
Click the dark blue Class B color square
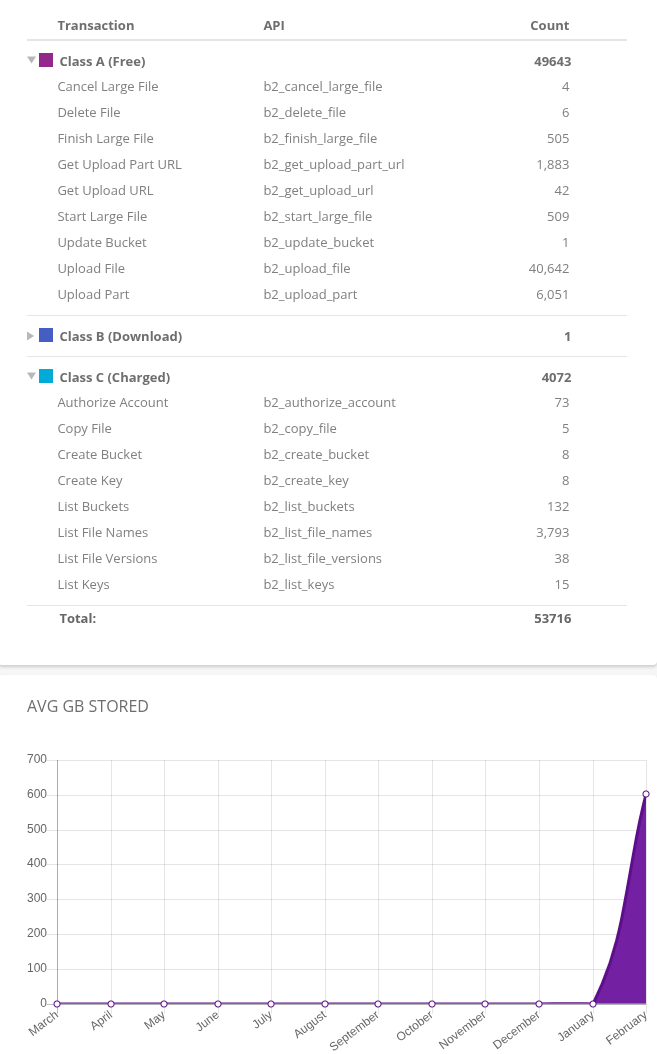pyautogui.click(x=46, y=335)
